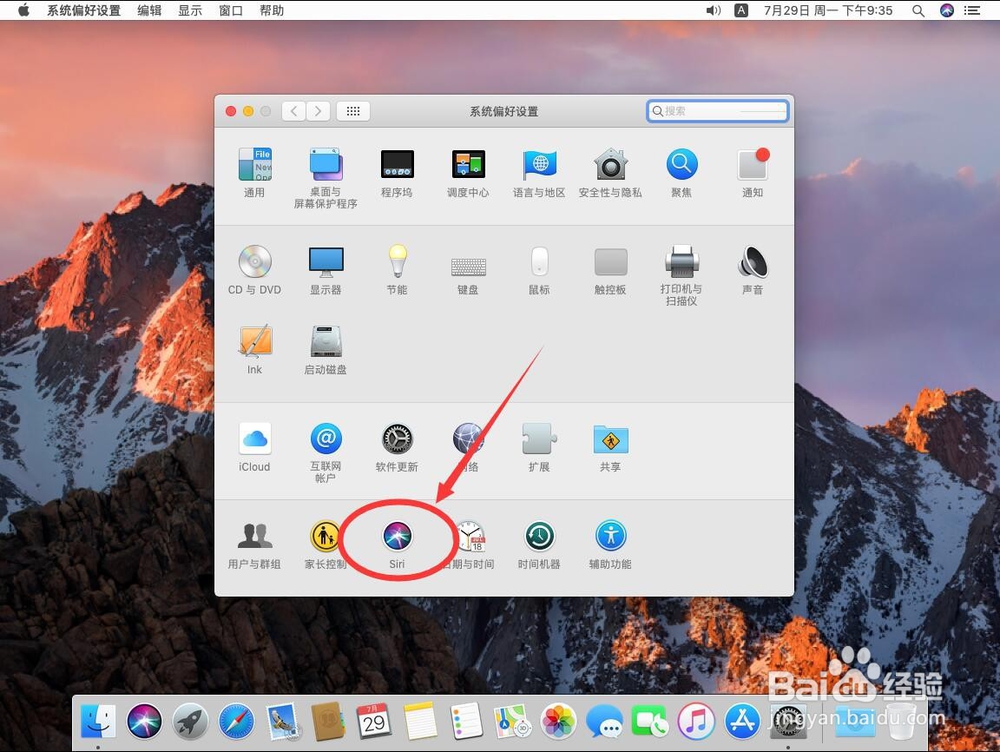Screen dimensions: 1000x752
Task: Open Maps from the Dock
Action: 512,721
